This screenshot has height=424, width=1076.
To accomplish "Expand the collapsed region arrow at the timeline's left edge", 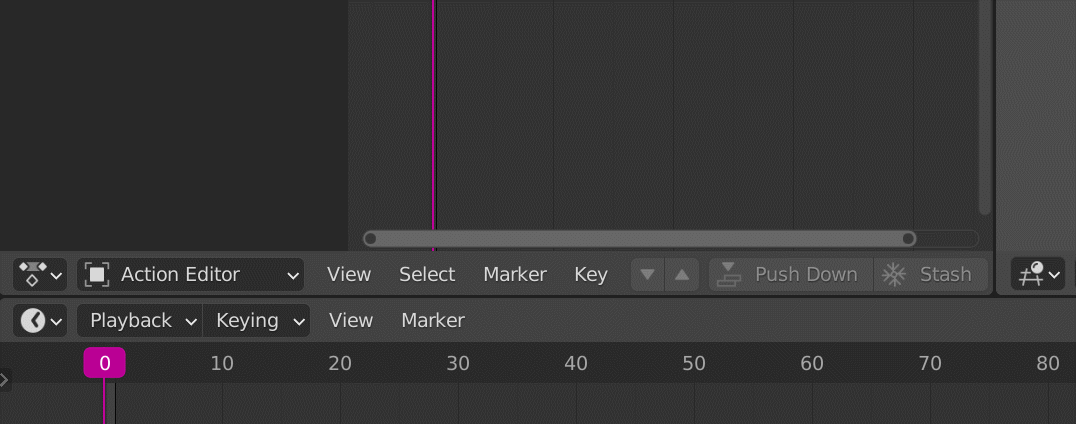I will 5,379.
